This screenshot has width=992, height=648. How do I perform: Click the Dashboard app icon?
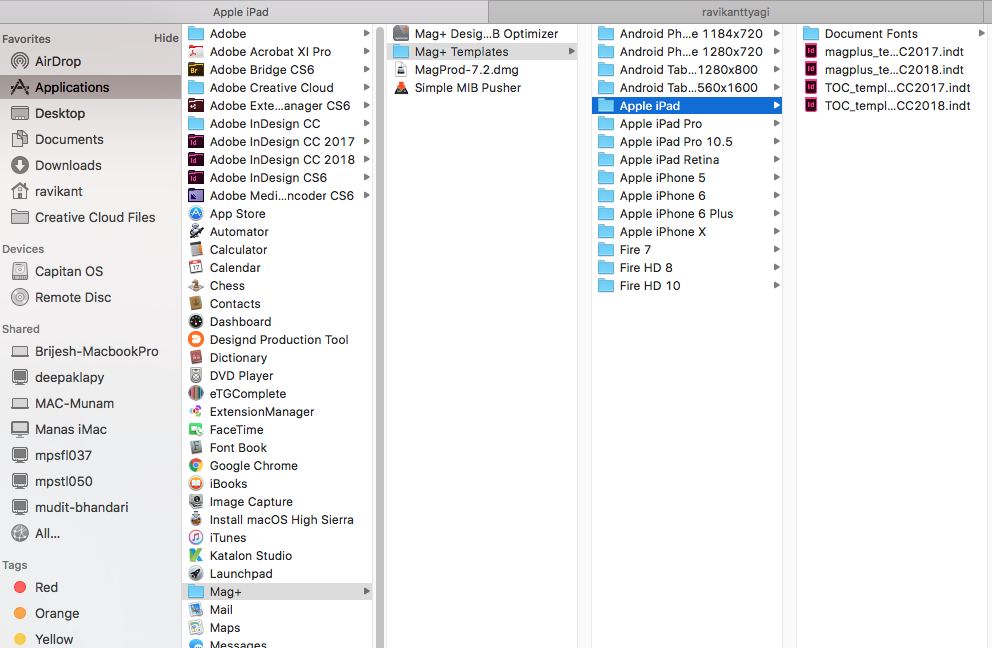click(x=196, y=322)
